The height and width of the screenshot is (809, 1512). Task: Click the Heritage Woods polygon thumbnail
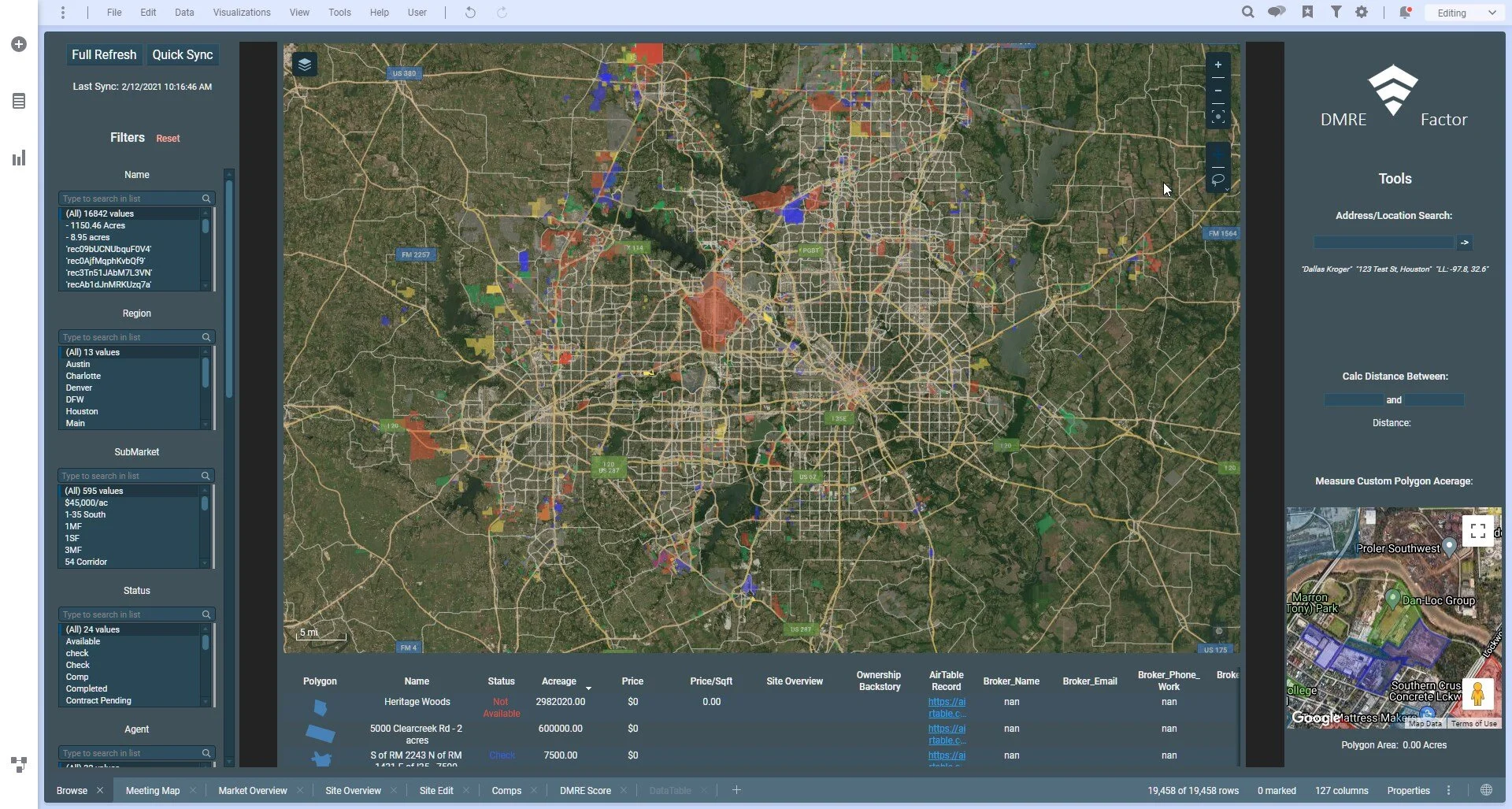click(x=320, y=707)
